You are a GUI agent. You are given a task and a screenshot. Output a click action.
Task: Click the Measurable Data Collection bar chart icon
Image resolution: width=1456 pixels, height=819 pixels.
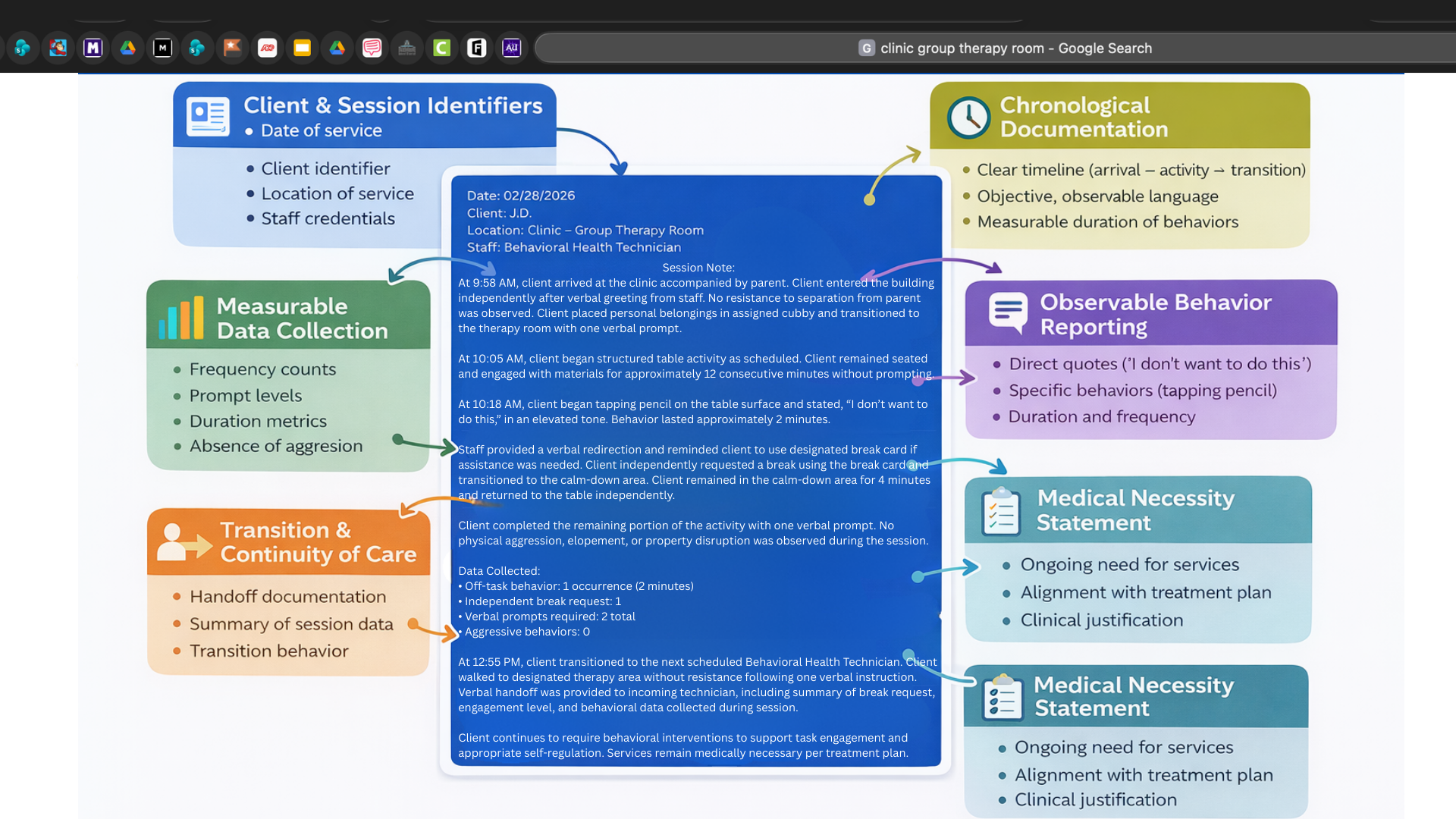[x=181, y=317]
